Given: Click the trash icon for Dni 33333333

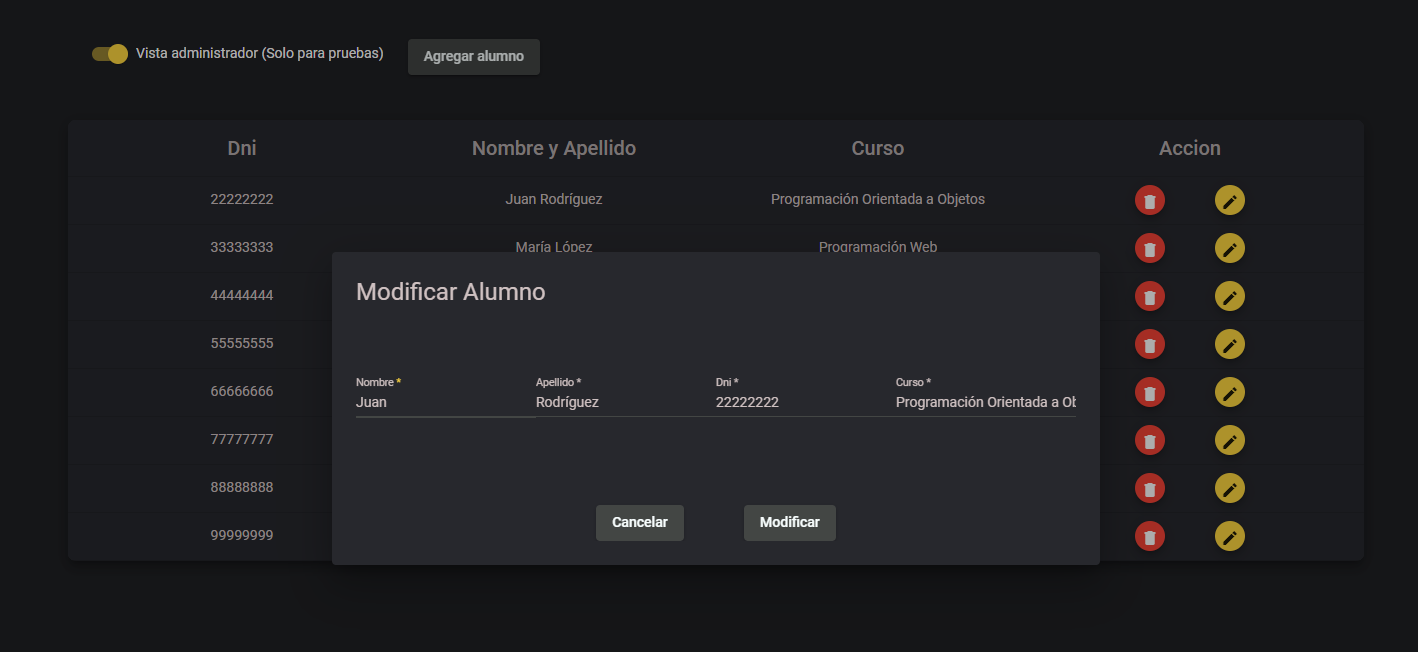Looking at the screenshot, I should click(1149, 248).
